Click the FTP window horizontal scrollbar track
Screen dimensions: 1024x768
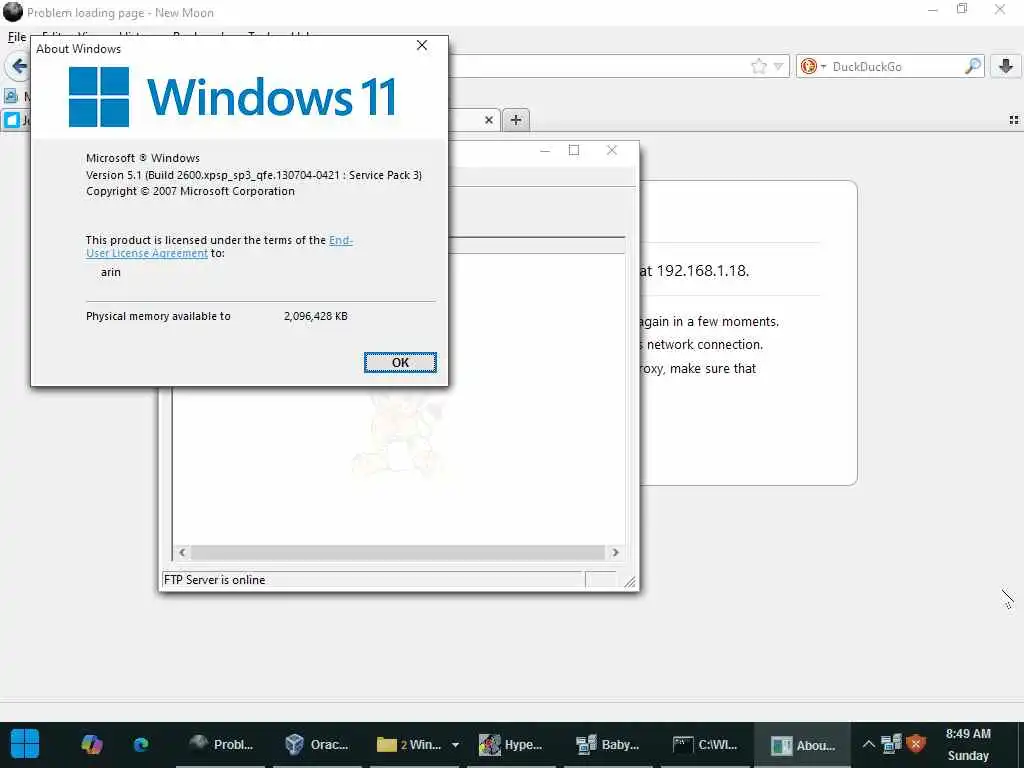tap(398, 552)
